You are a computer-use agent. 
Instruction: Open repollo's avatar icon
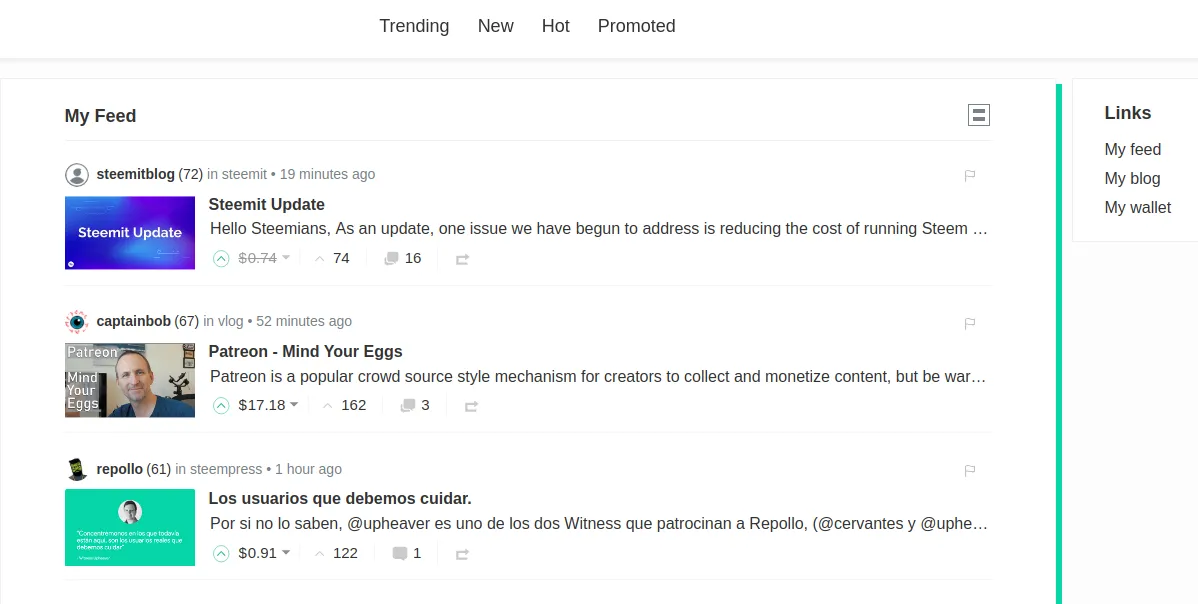76,470
